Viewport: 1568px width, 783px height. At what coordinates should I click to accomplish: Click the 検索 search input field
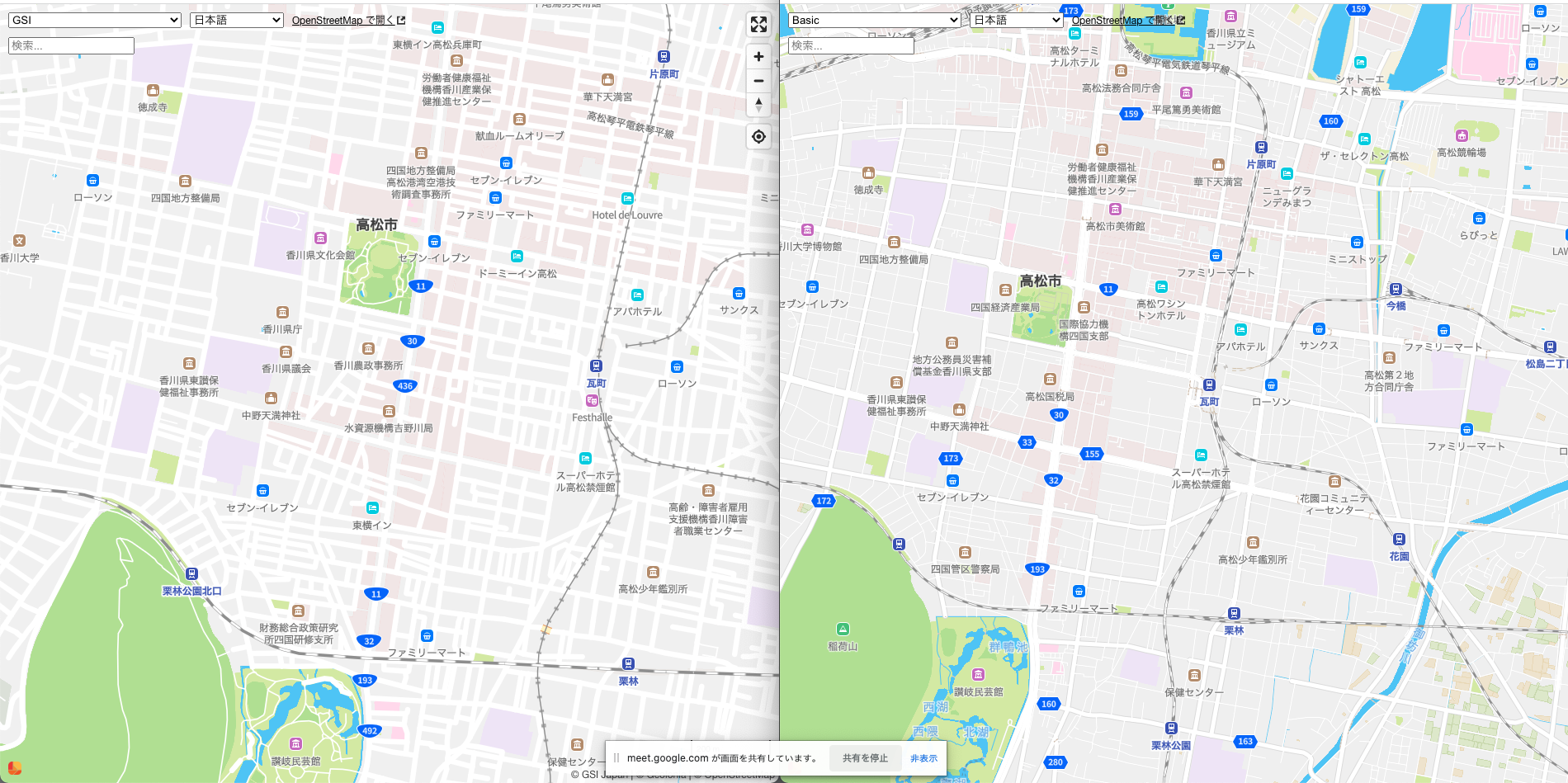click(70, 46)
